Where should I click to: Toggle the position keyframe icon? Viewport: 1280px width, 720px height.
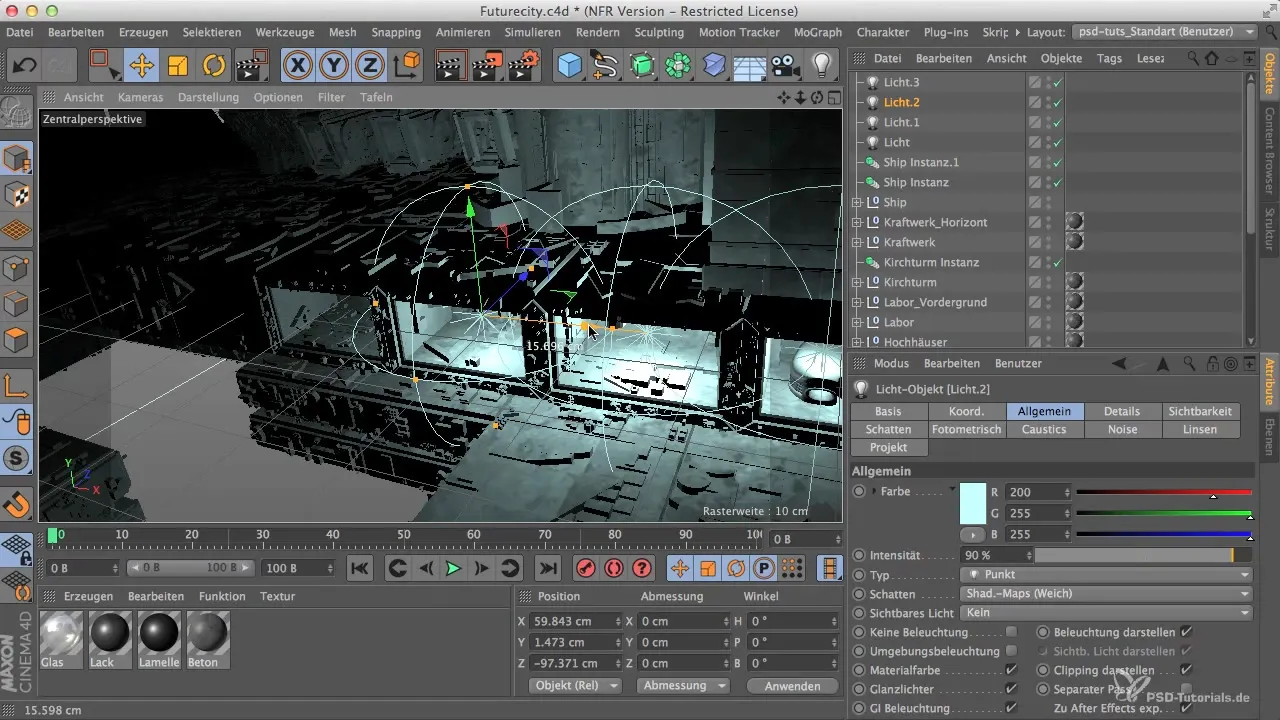(x=680, y=568)
